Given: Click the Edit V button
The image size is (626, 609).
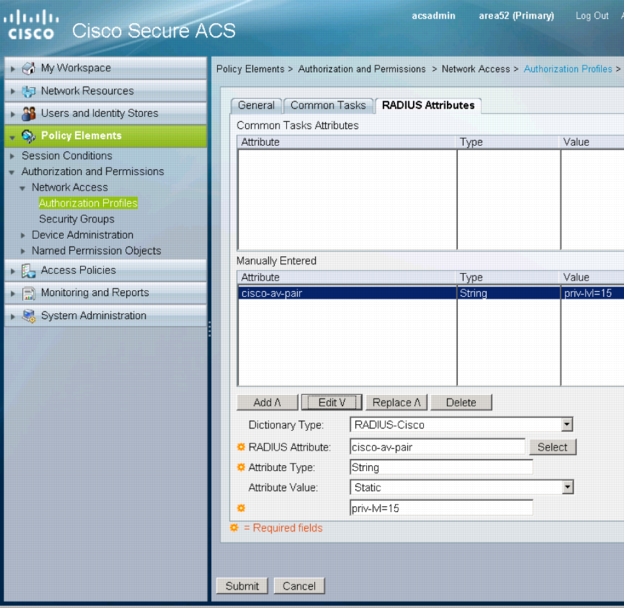Looking at the screenshot, I should click(331, 403).
